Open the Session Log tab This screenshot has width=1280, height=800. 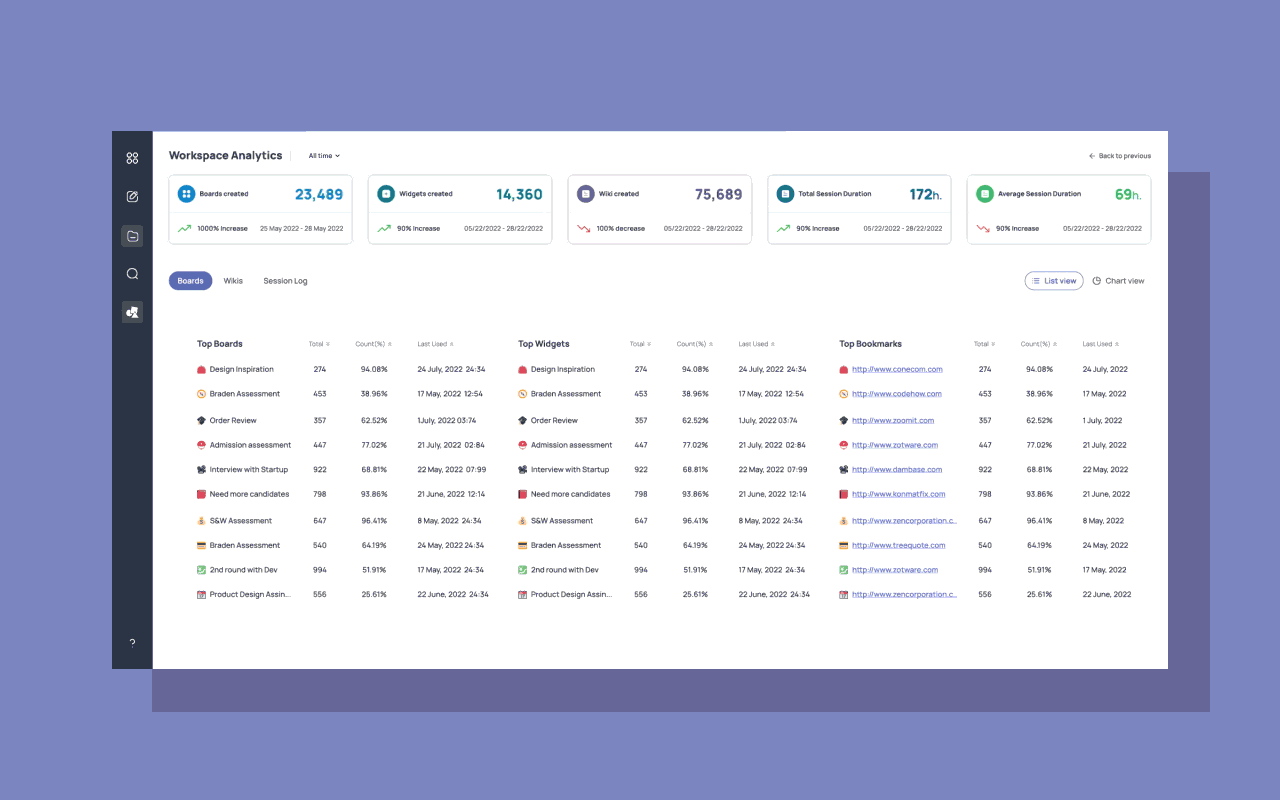coord(285,281)
